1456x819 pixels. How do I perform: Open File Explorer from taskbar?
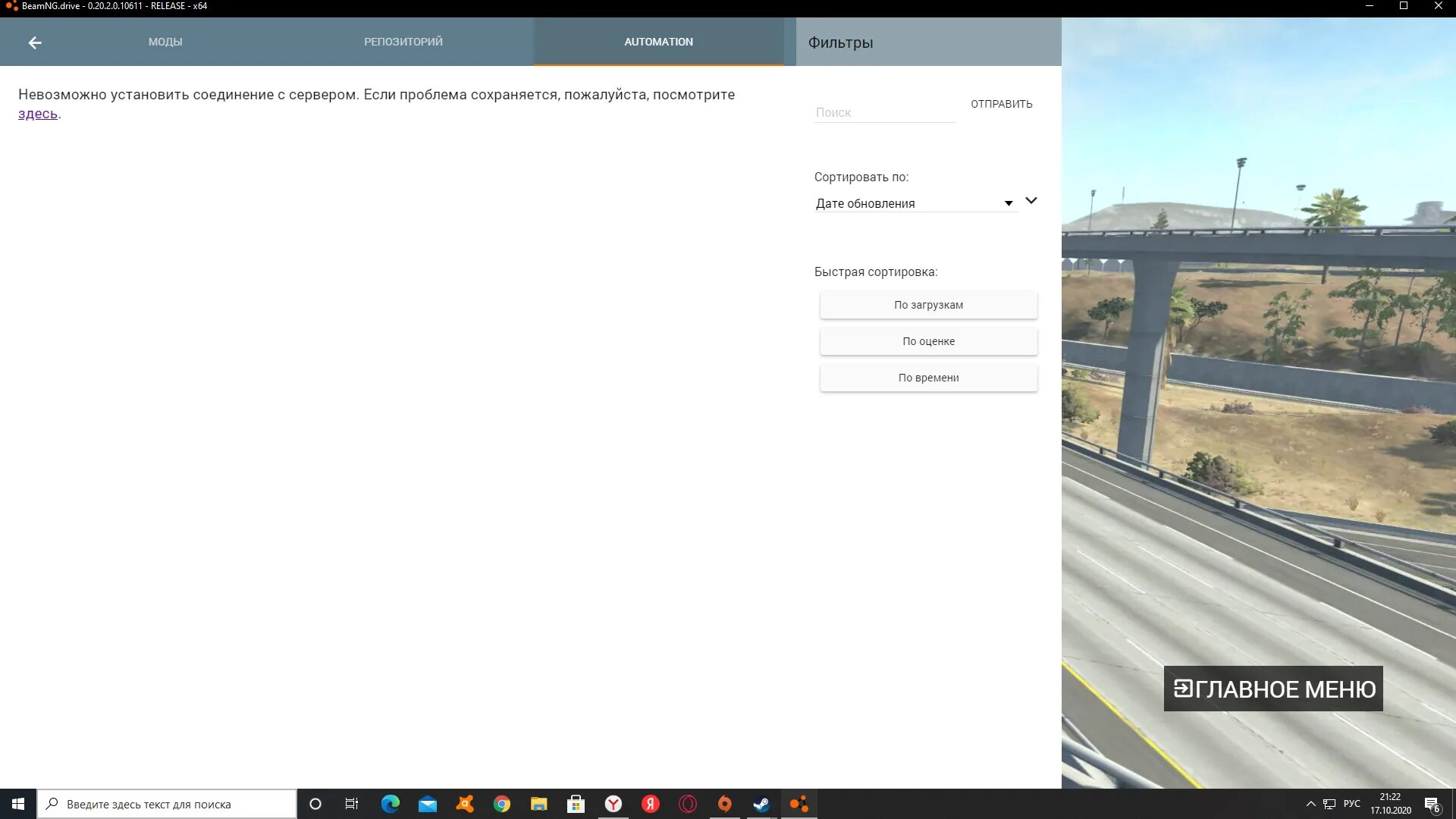pyautogui.click(x=538, y=804)
